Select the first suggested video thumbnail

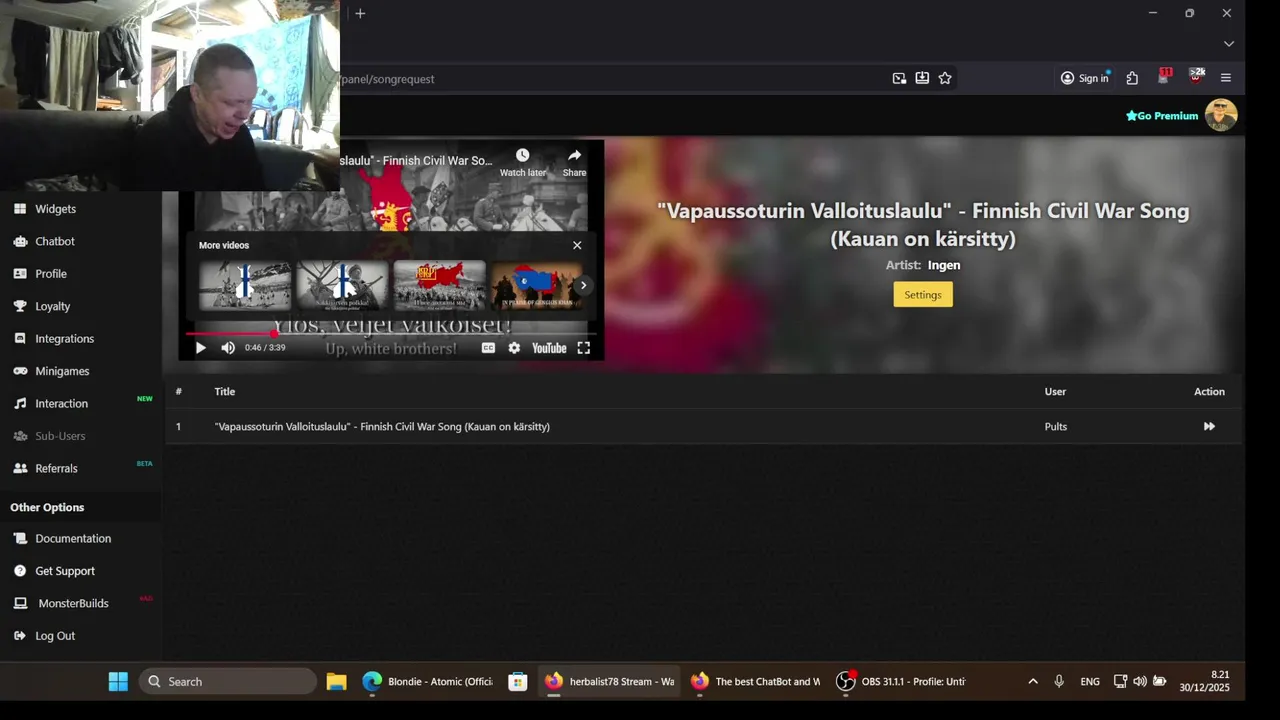[245, 286]
